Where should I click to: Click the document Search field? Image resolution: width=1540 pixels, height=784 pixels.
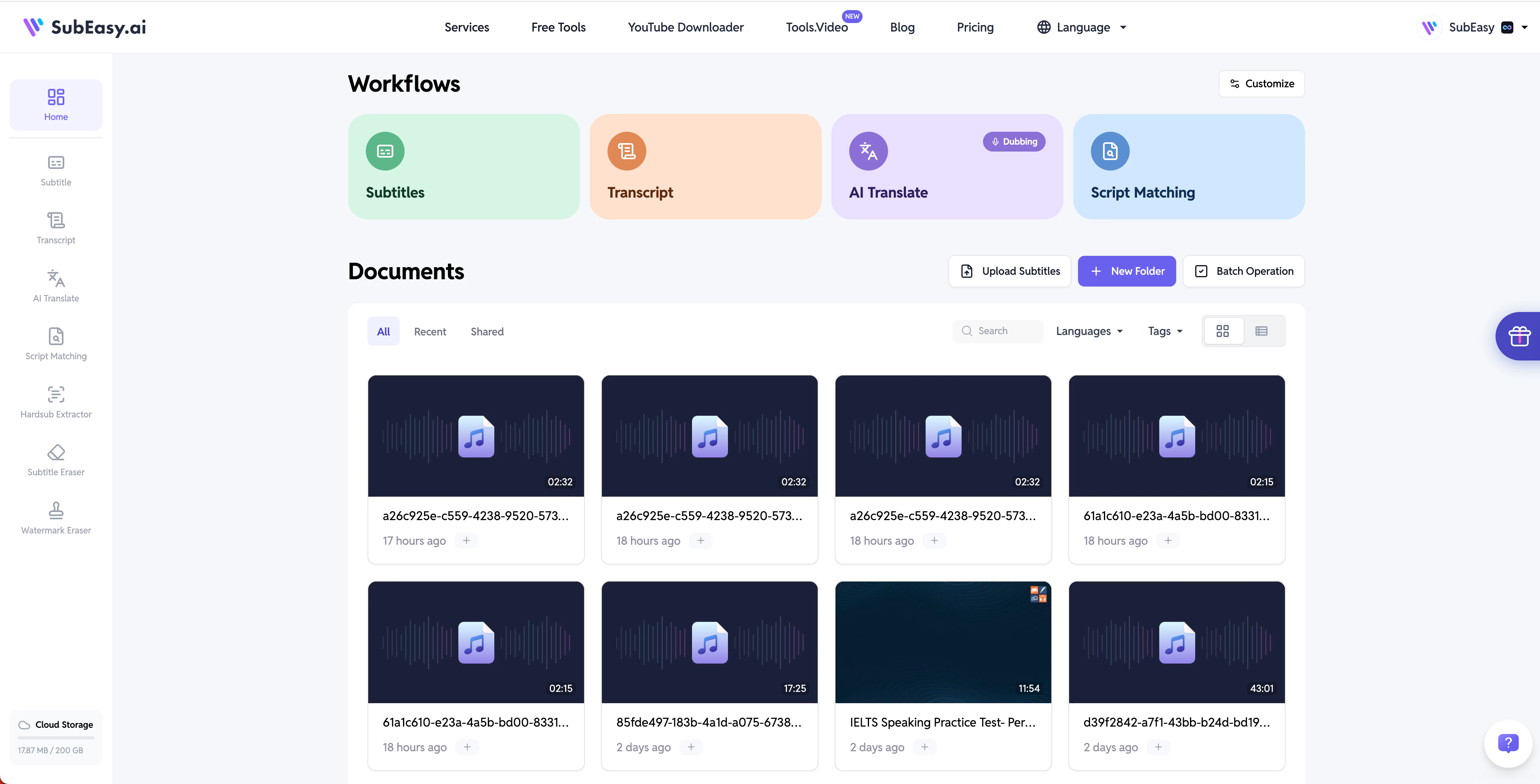(x=998, y=331)
